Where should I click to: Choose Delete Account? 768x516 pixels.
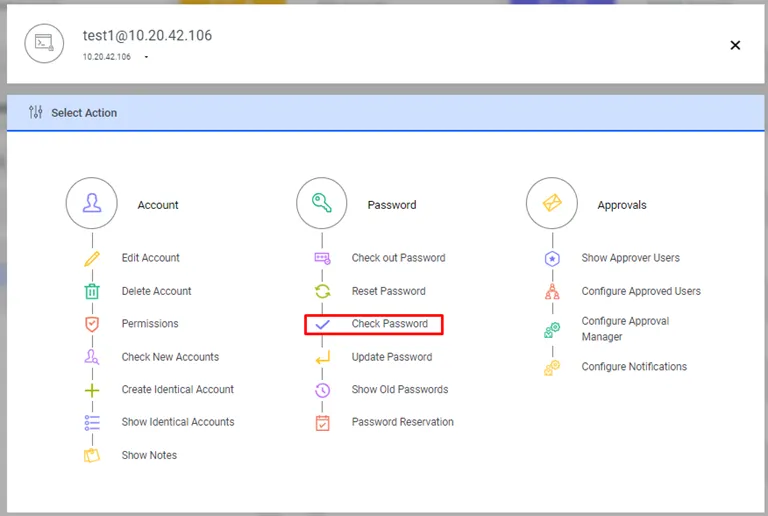pos(156,291)
